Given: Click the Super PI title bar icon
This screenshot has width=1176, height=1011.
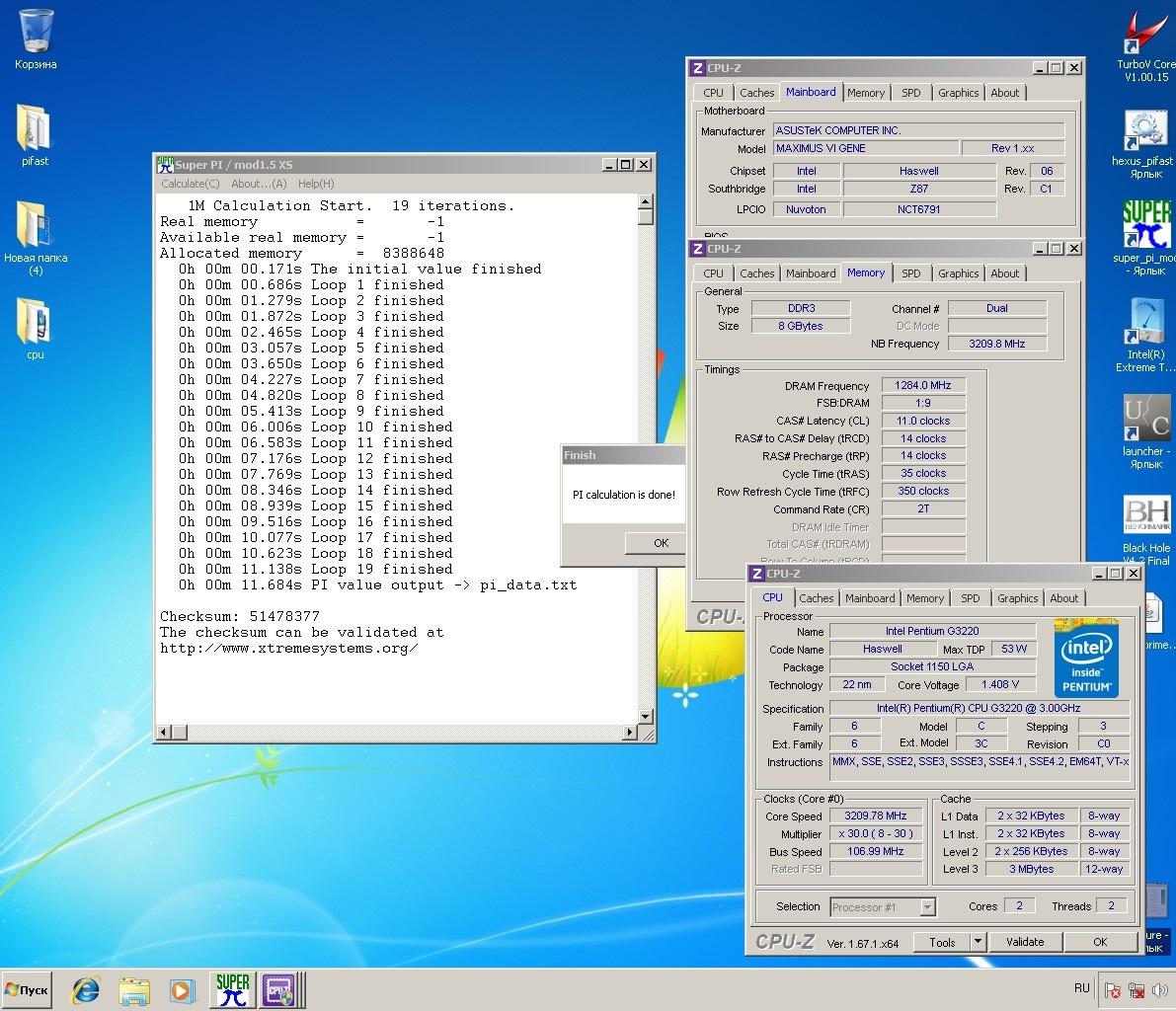Looking at the screenshot, I should coord(165,164).
